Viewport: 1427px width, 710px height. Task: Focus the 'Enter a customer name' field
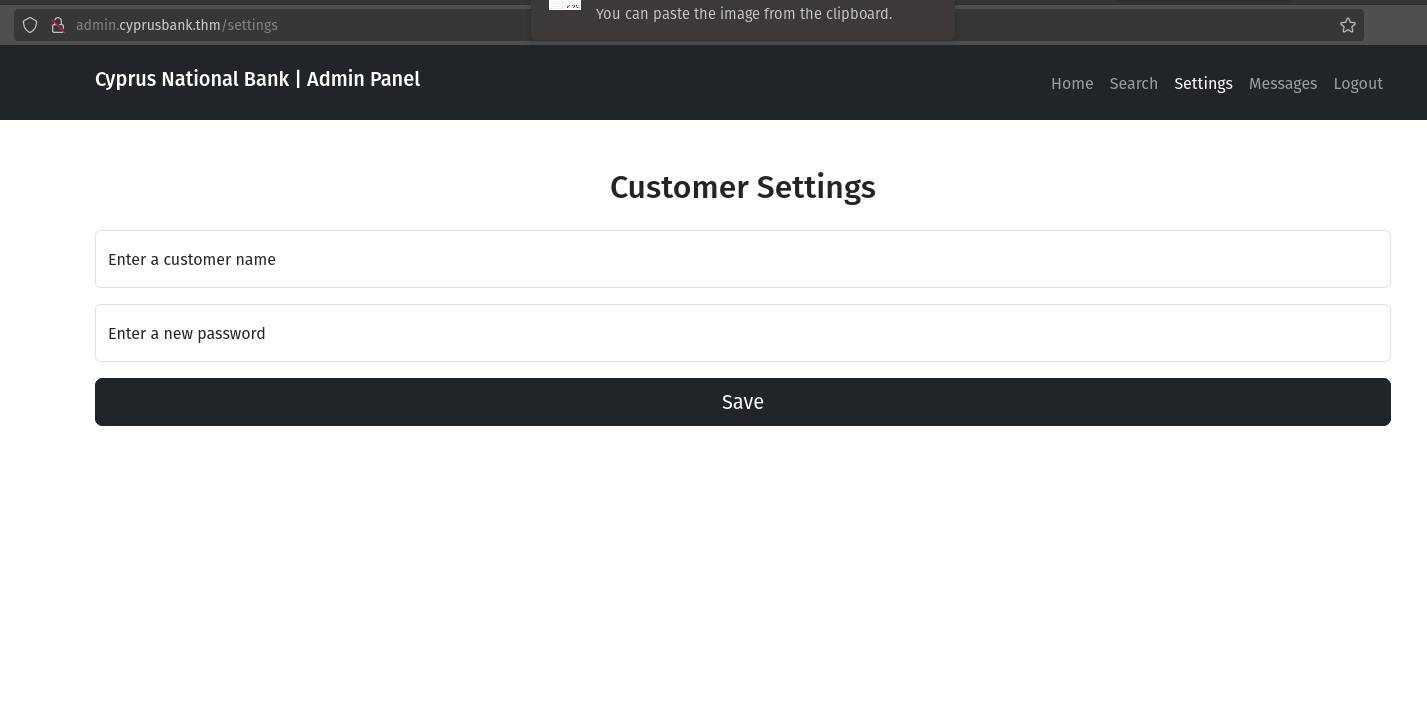pos(742,259)
